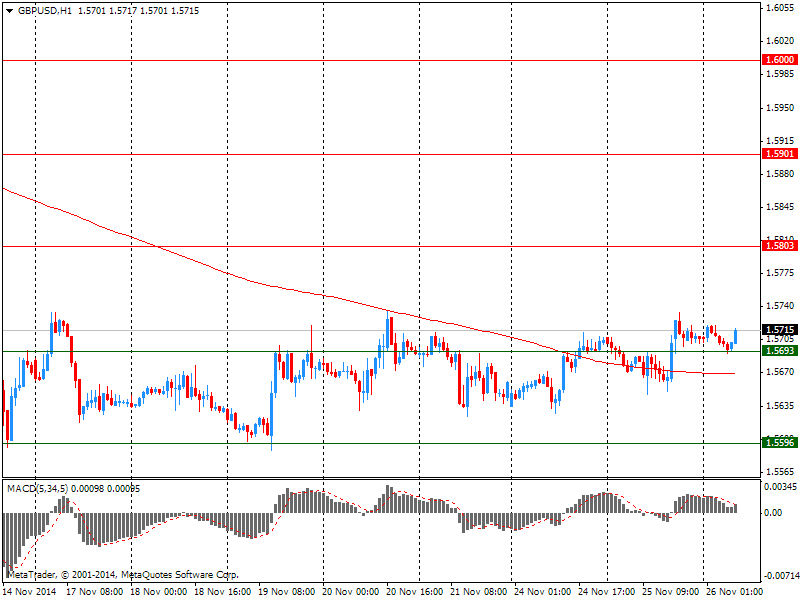Click the 21 Nov 08:00 time label
800x600 pixels.
[479, 592]
